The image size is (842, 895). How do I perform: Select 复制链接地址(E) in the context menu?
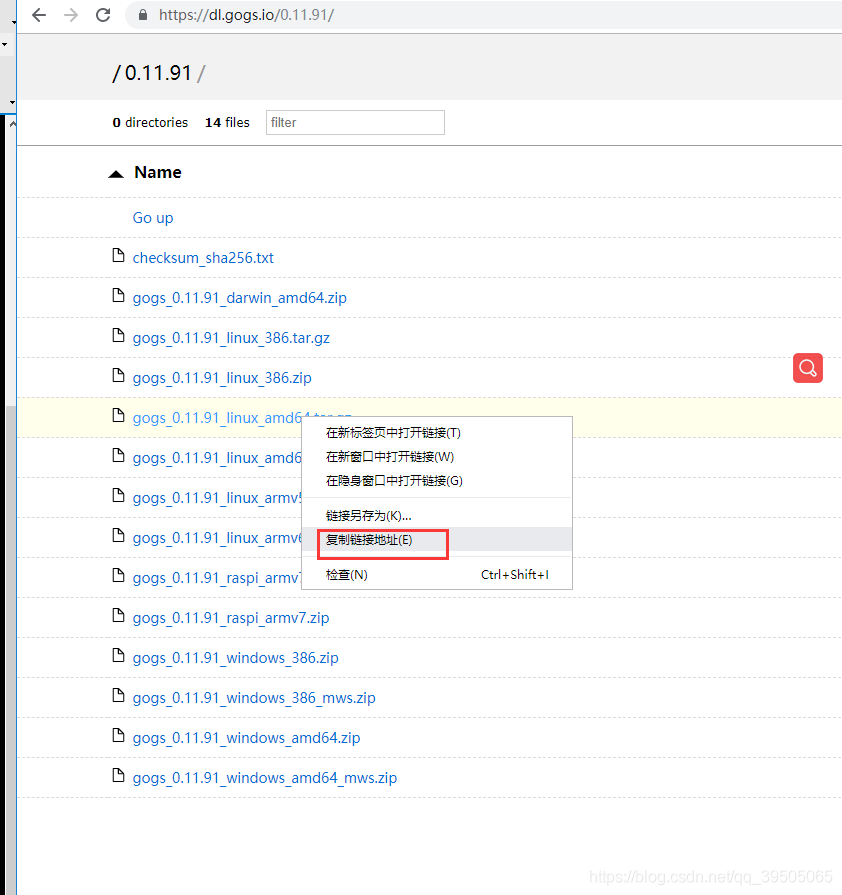click(x=437, y=539)
